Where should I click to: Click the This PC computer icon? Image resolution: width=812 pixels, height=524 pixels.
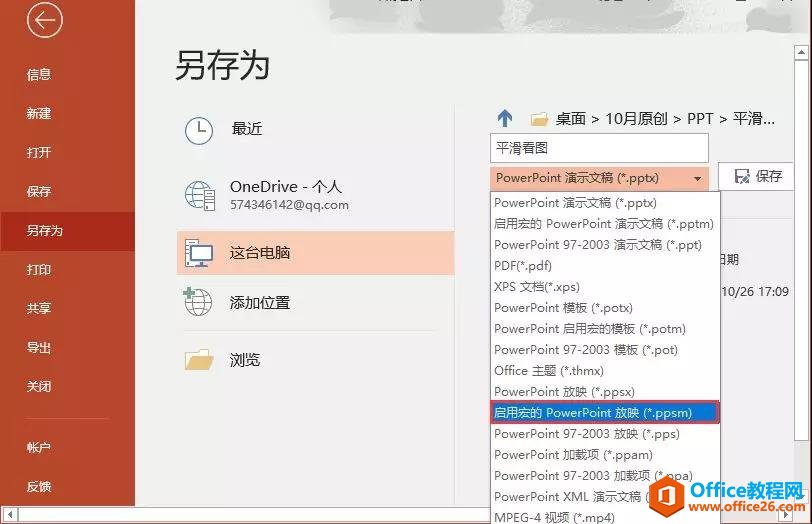pos(199,254)
